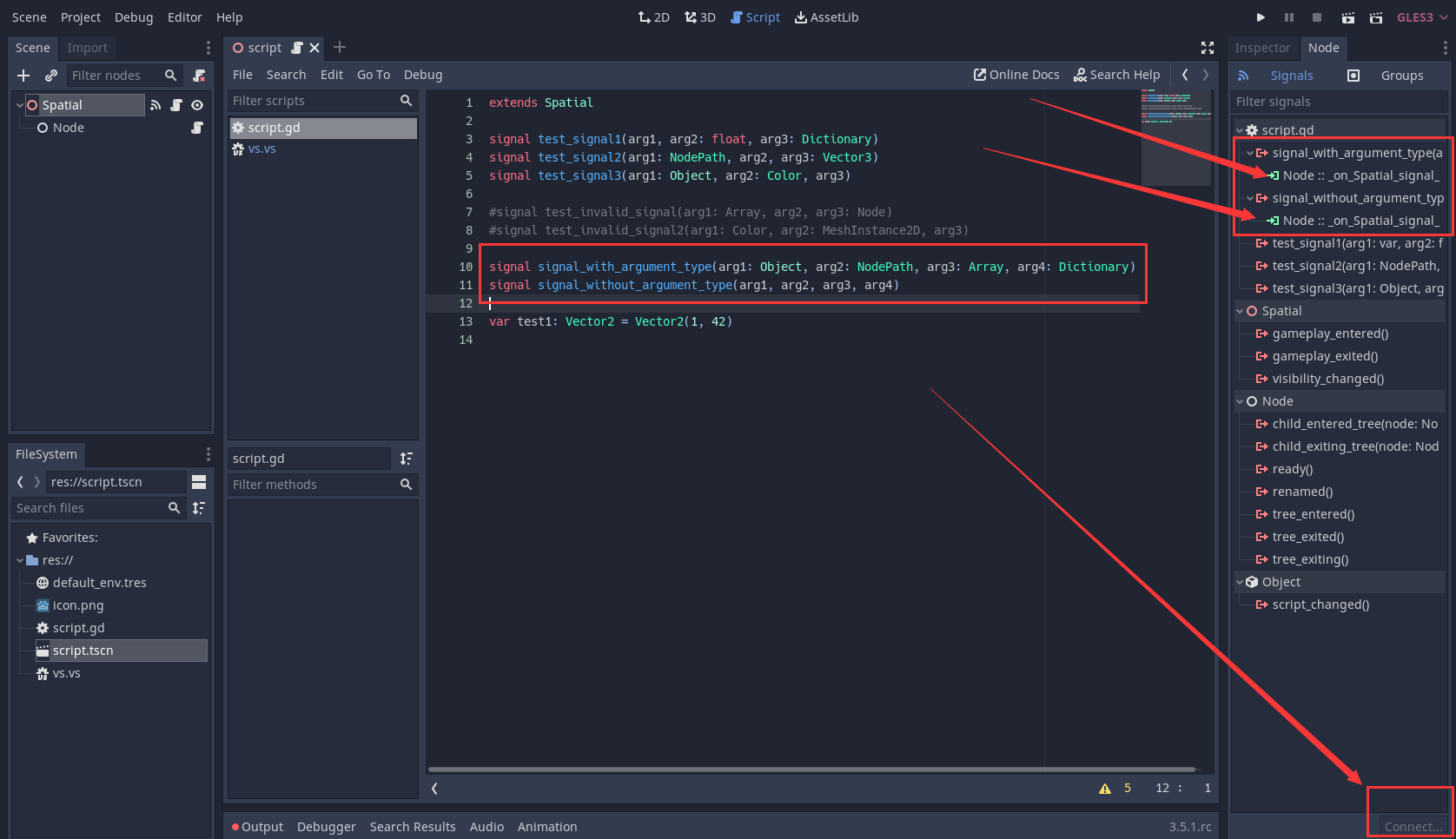The width and height of the screenshot is (1456, 839).
Task: Close the script scene tab
Action: (x=314, y=48)
